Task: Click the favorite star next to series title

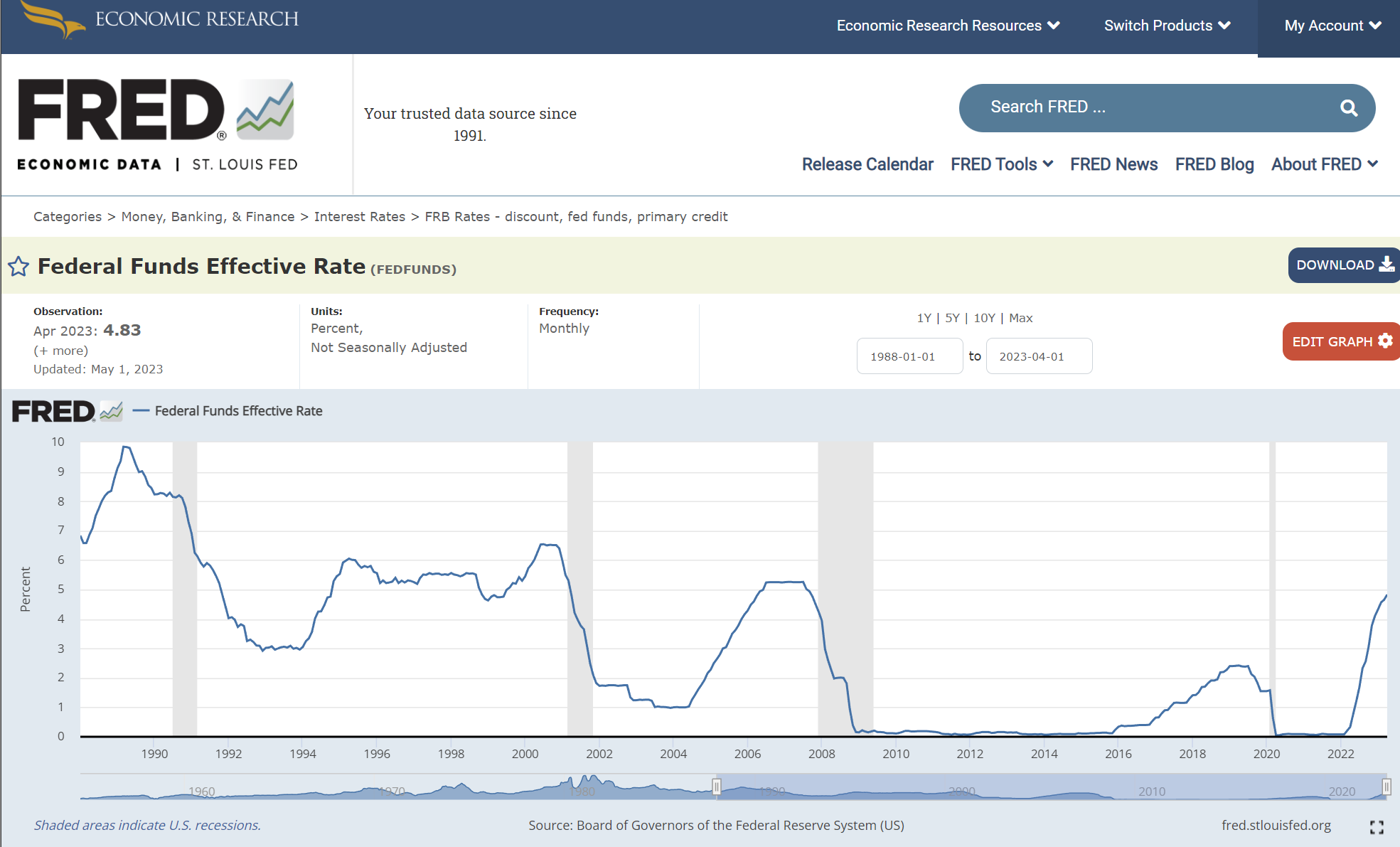Action: 18,267
